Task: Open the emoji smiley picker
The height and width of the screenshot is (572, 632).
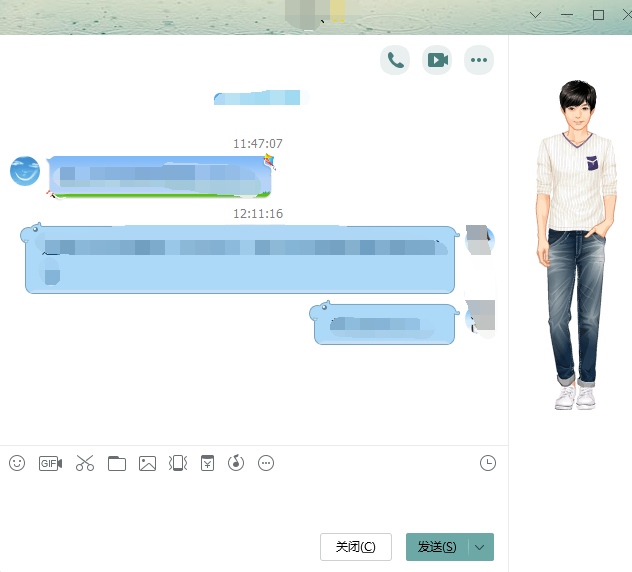Action: [x=17, y=463]
